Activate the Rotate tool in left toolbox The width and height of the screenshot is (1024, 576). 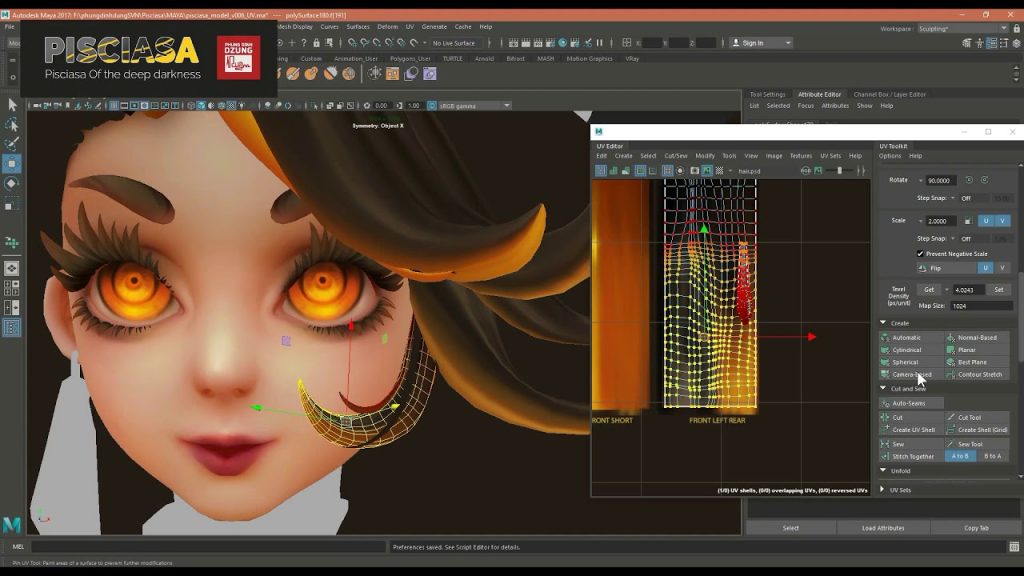click(x=12, y=184)
